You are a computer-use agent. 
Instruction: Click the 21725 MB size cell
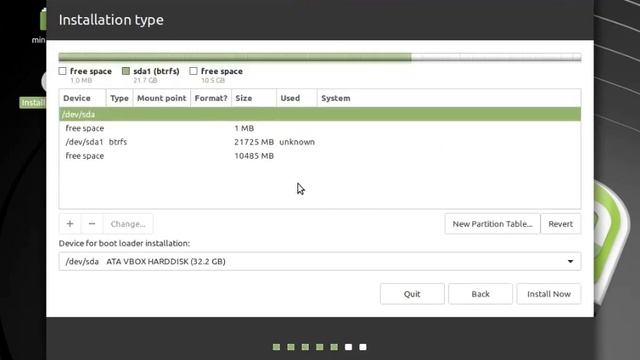(254, 142)
